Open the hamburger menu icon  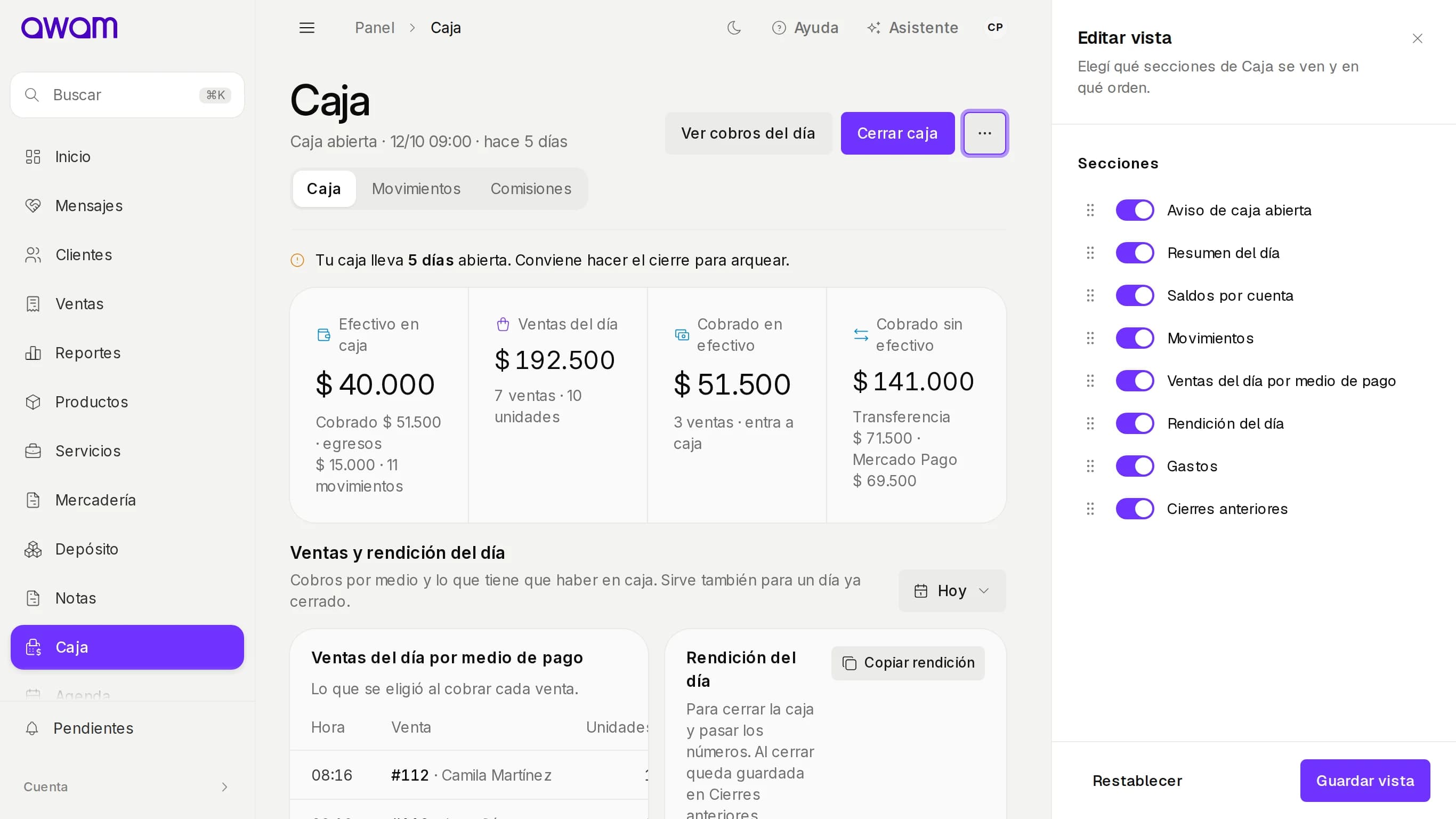click(x=307, y=28)
